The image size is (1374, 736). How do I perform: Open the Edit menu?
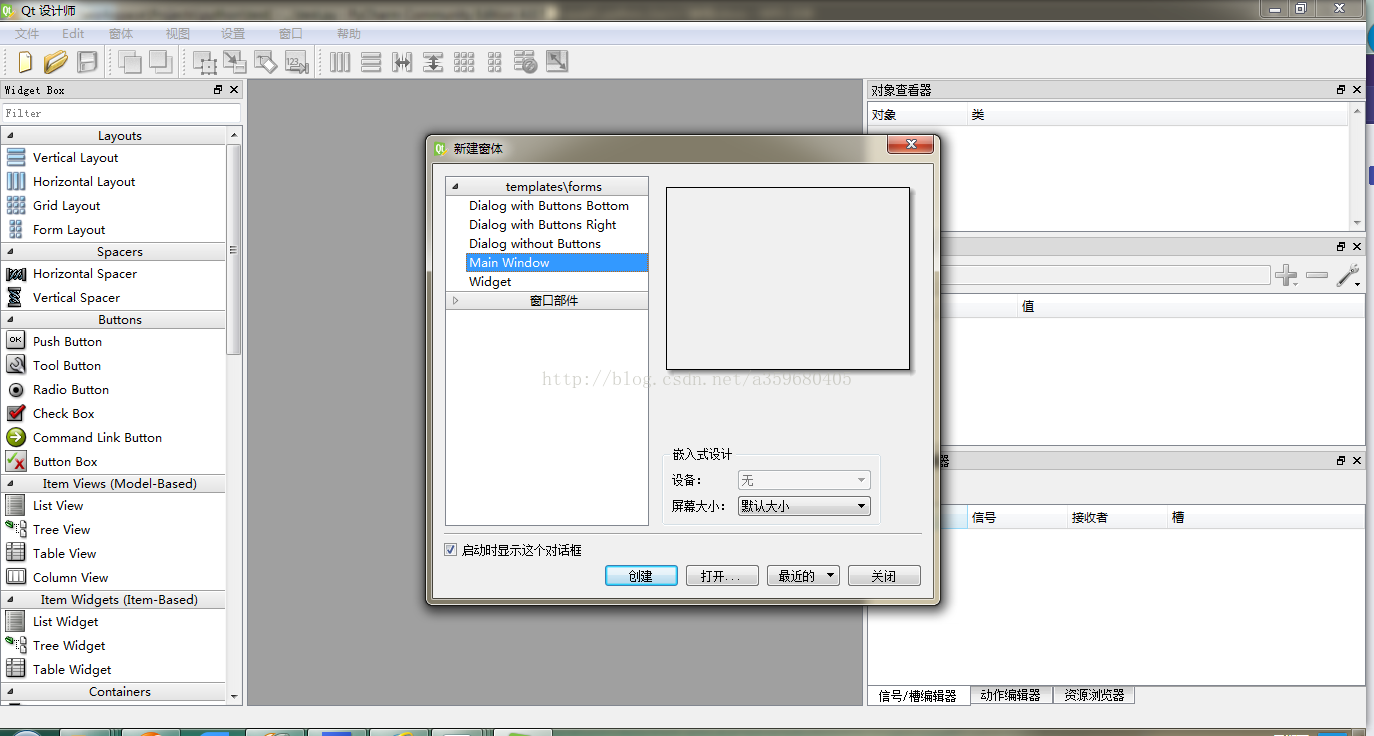point(73,34)
